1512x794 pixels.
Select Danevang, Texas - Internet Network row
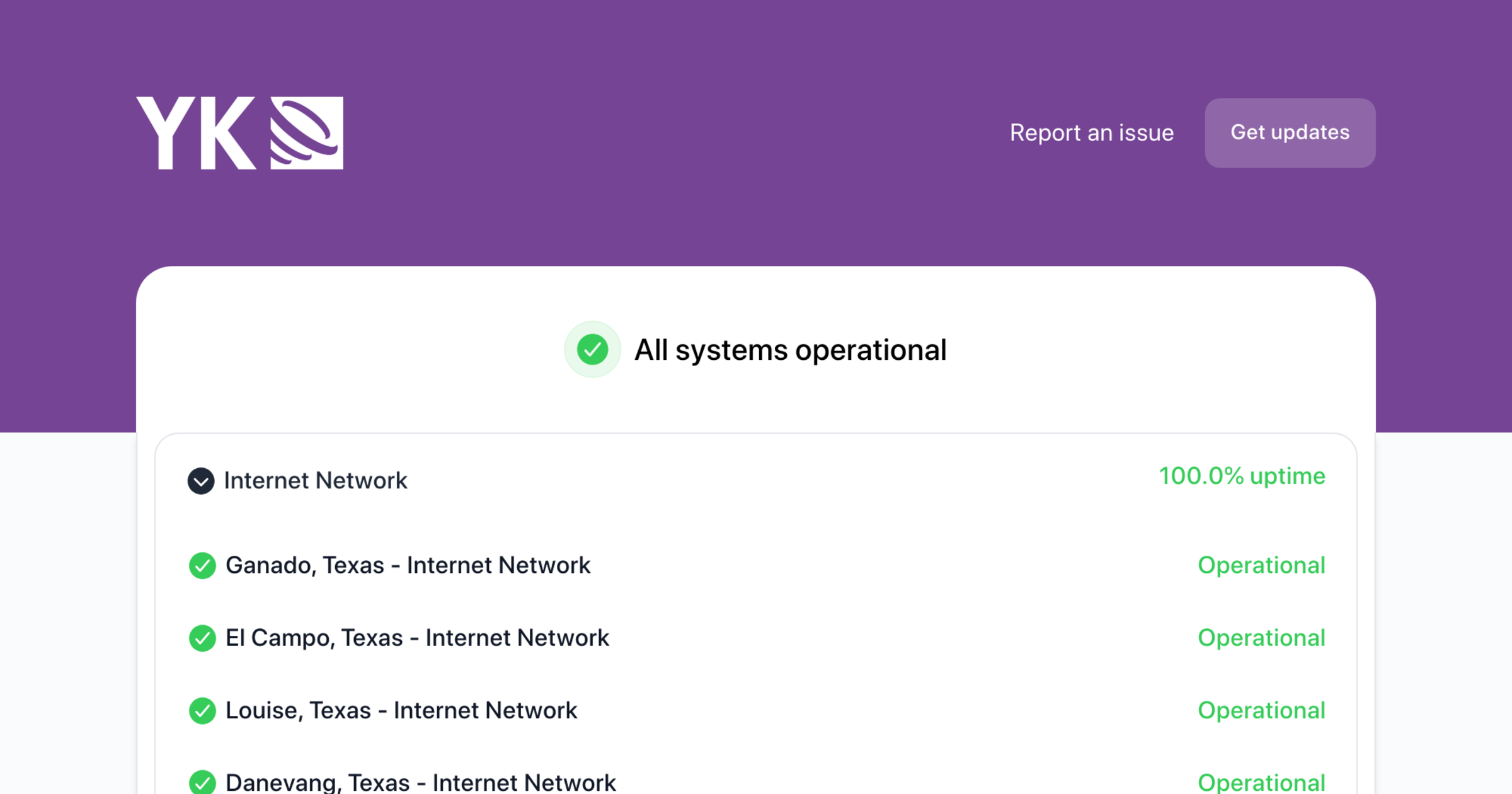click(x=420, y=782)
